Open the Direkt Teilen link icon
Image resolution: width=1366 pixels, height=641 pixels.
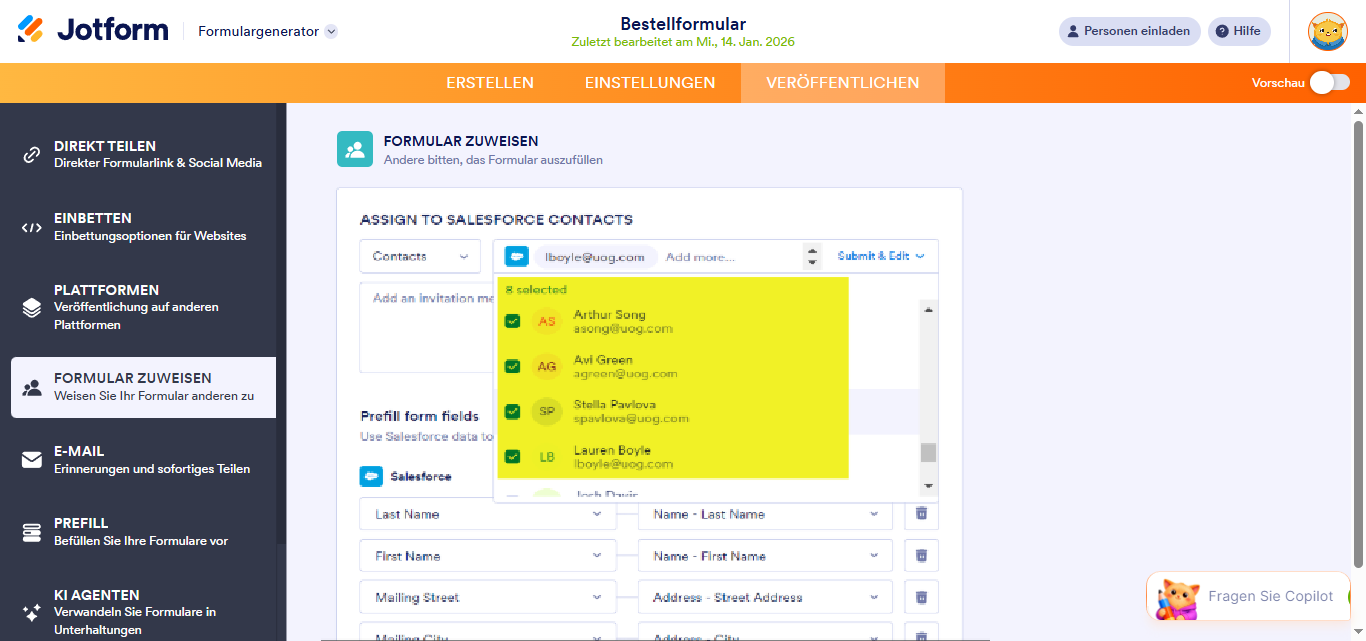[x=32, y=155]
